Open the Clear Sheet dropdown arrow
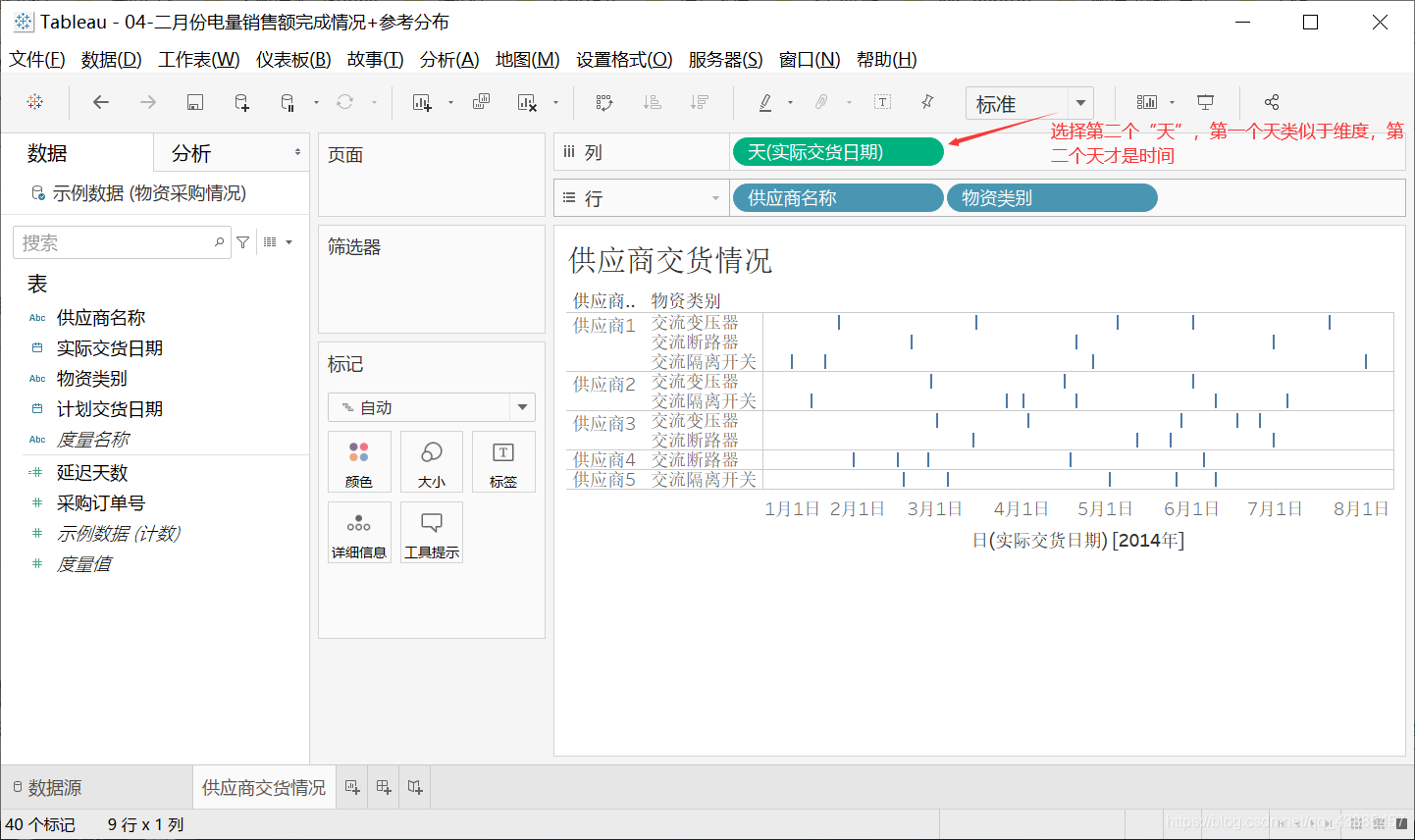1415x840 pixels. (555, 102)
